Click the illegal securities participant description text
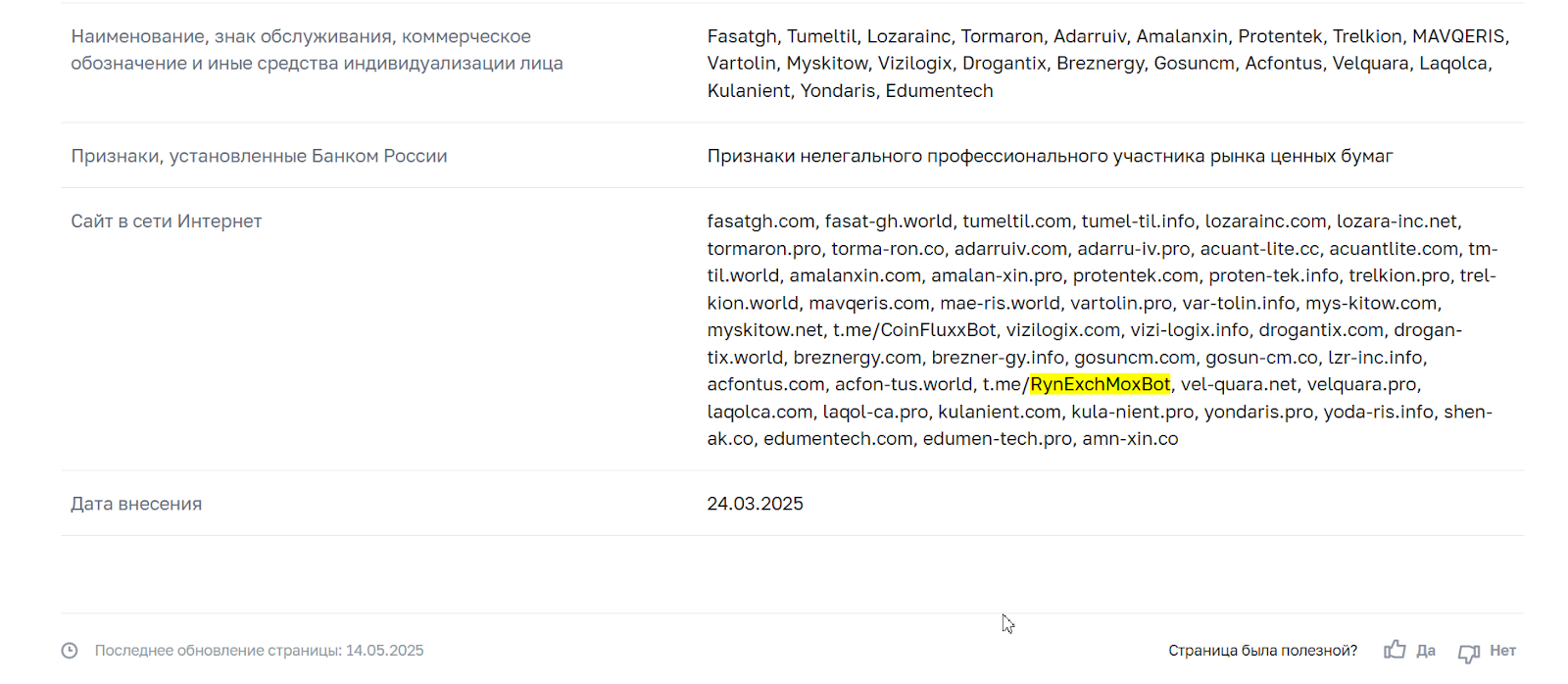The height and width of the screenshot is (684, 1568). tap(1050, 156)
